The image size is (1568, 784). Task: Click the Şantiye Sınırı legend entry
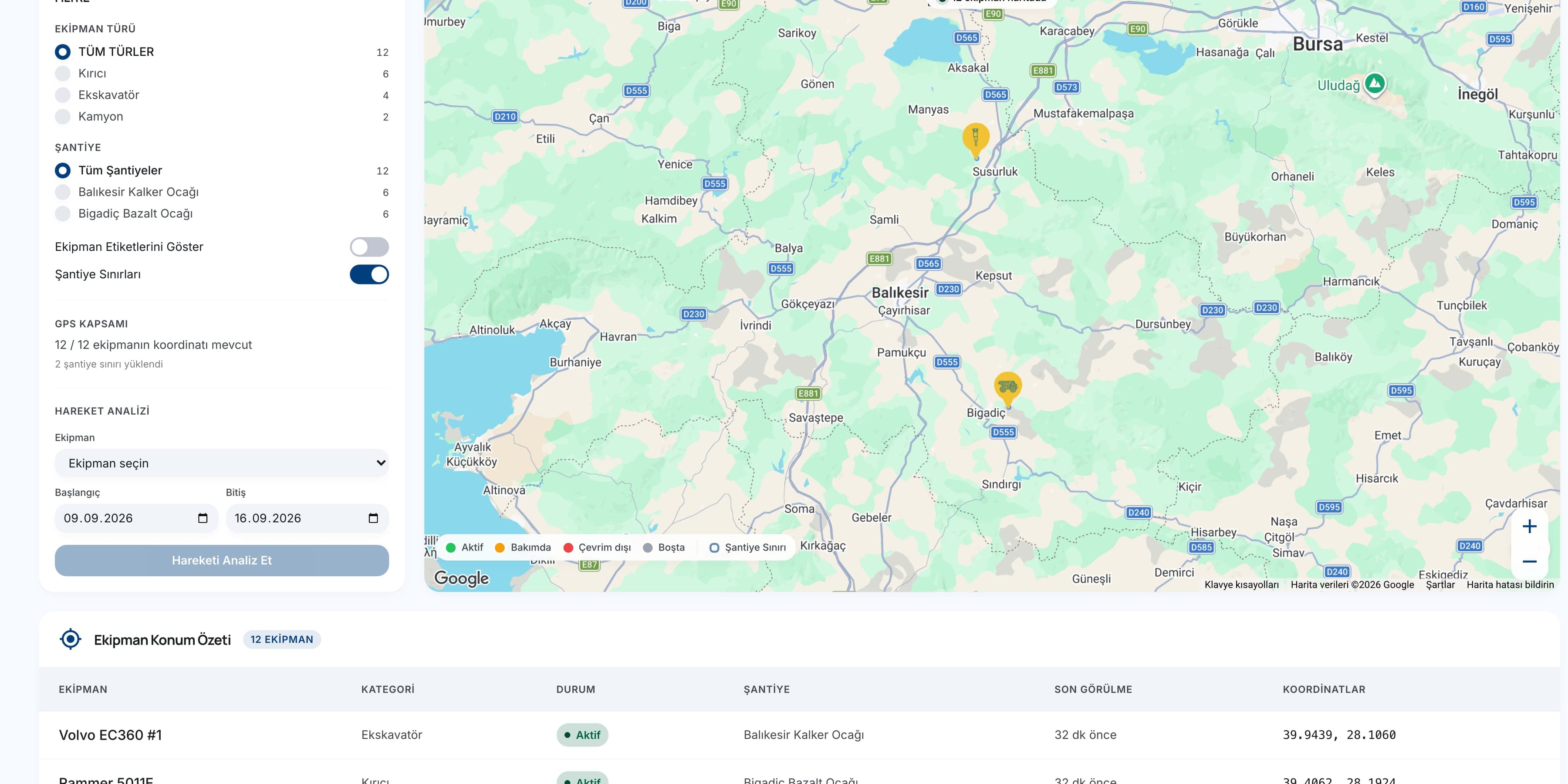pos(747,547)
